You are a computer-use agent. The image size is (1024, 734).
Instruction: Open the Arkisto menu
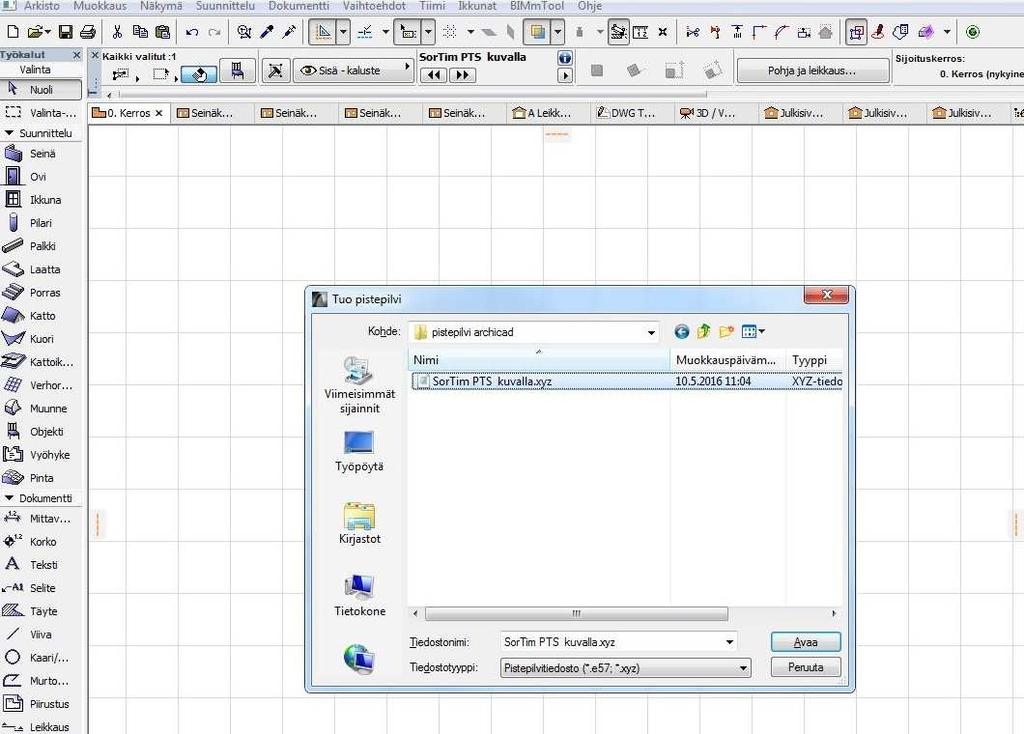(42, 6)
